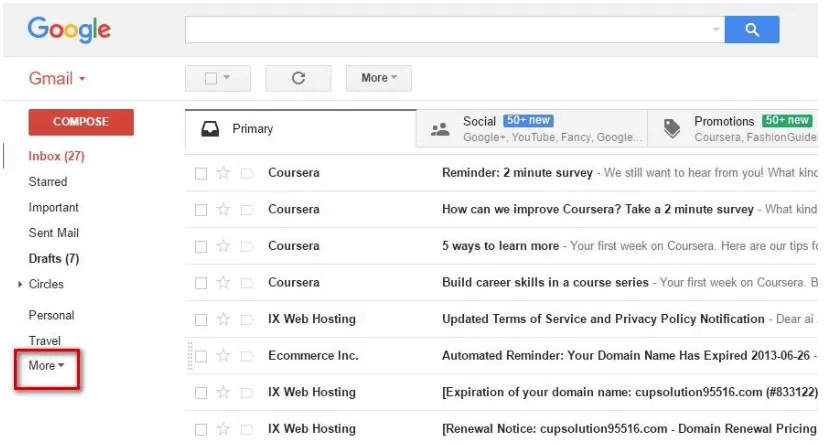Open the Sent Mail folder
The width and height of the screenshot is (836, 446).
coord(53,233)
